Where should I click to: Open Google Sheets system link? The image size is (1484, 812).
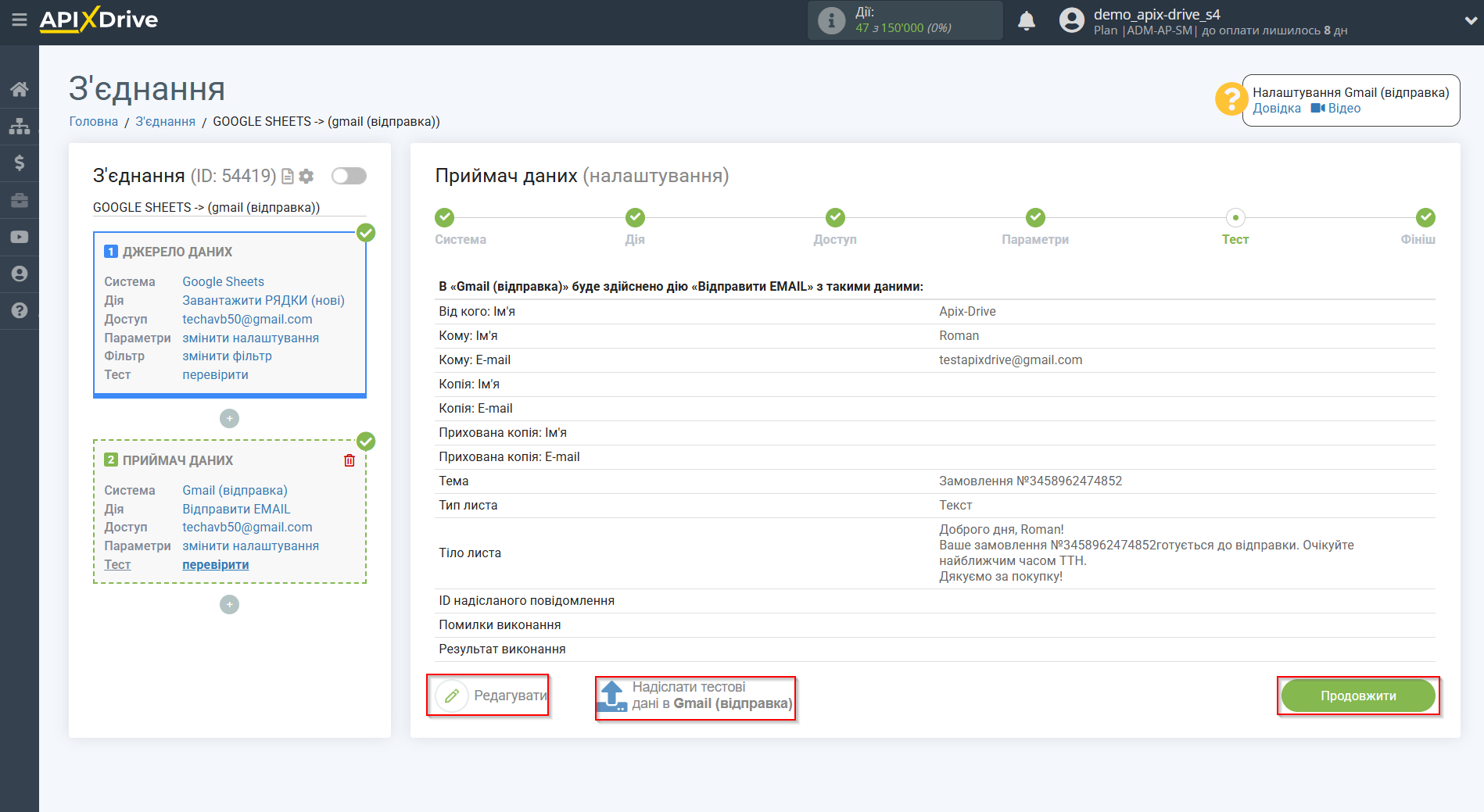click(x=223, y=281)
